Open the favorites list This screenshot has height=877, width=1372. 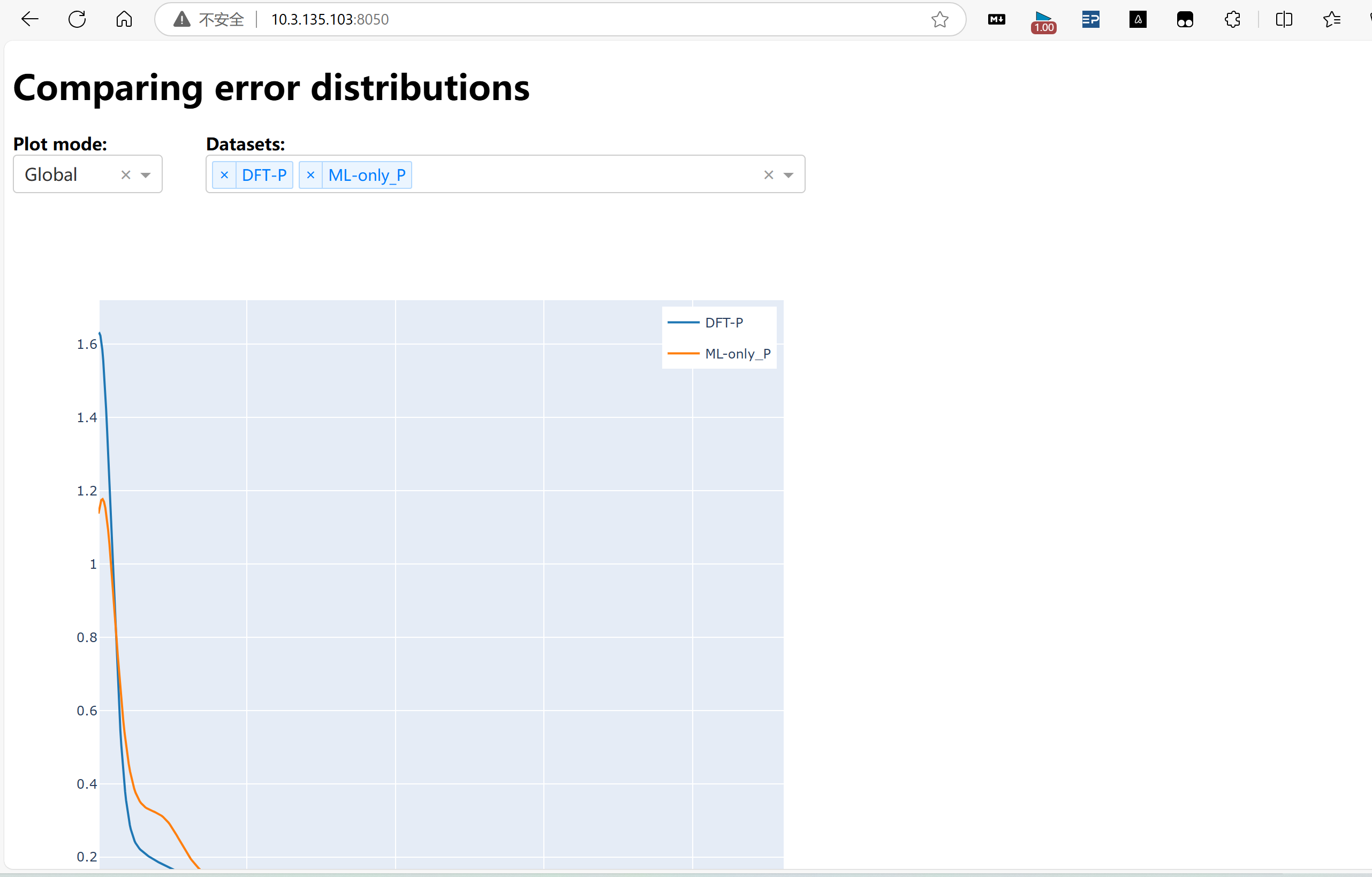[x=1331, y=19]
